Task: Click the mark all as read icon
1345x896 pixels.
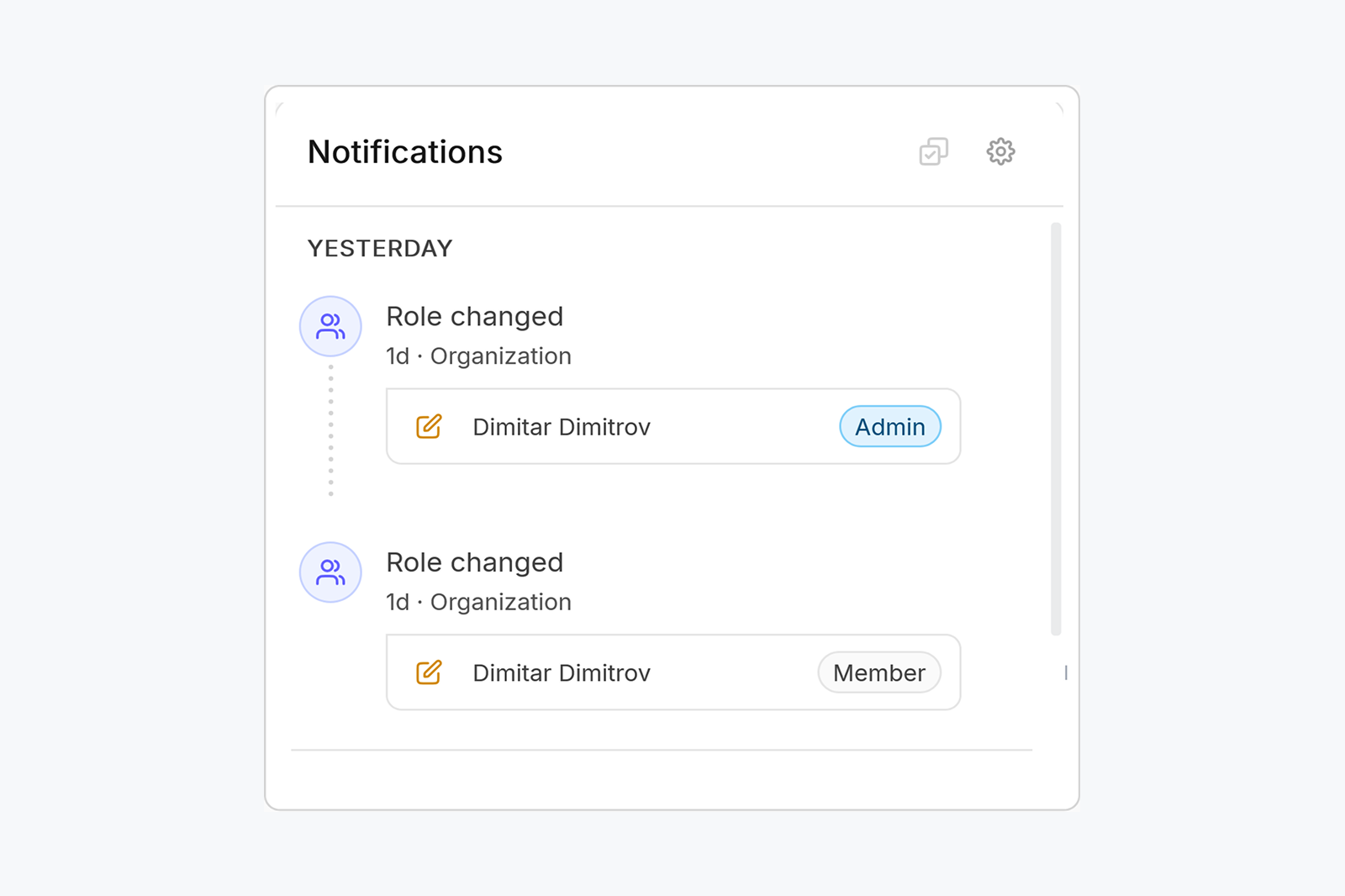Action: pos(933,151)
